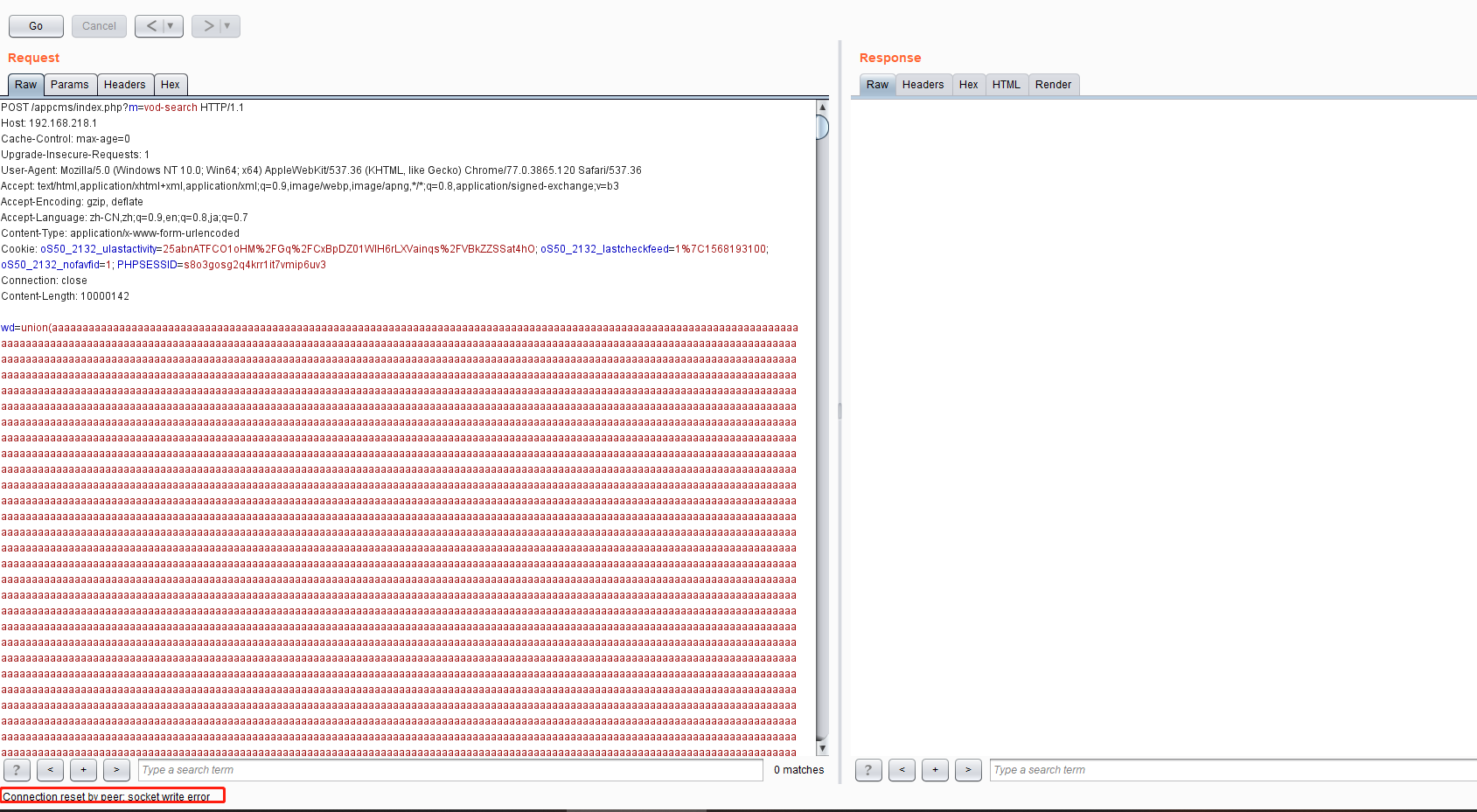
Task: Click the PHPSESSID cookie value
Action: pos(254,265)
